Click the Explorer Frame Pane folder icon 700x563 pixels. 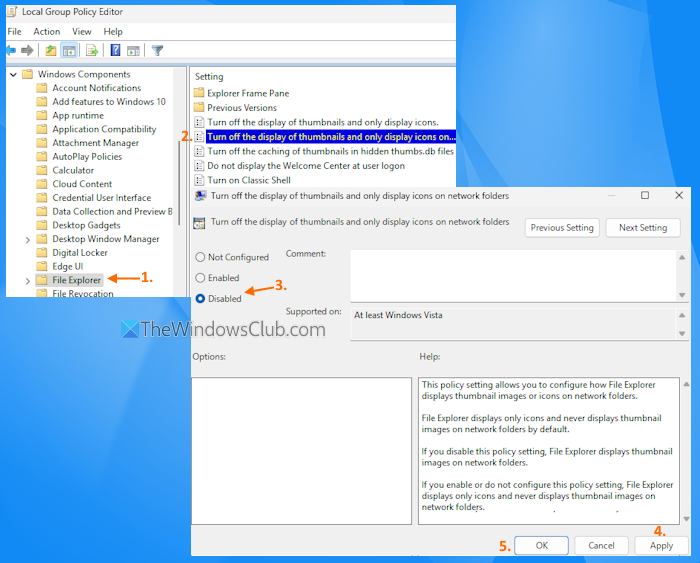(x=199, y=93)
